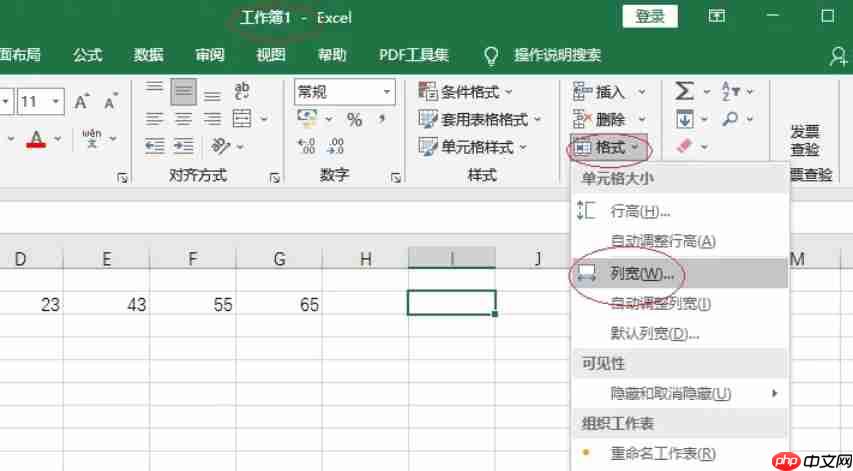Screen dimensions: 853x471
Task: Click the merge and center icon
Action: point(242,119)
